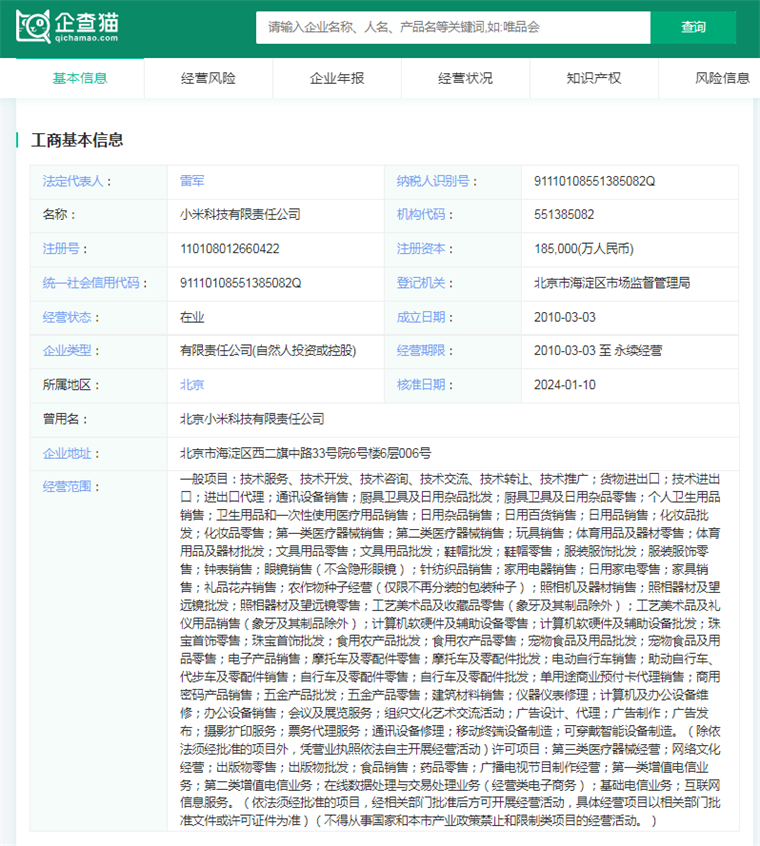Select the status value 在业
Image resolution: width=760 pixels, height=846 pixels.
tap(192, 317)
